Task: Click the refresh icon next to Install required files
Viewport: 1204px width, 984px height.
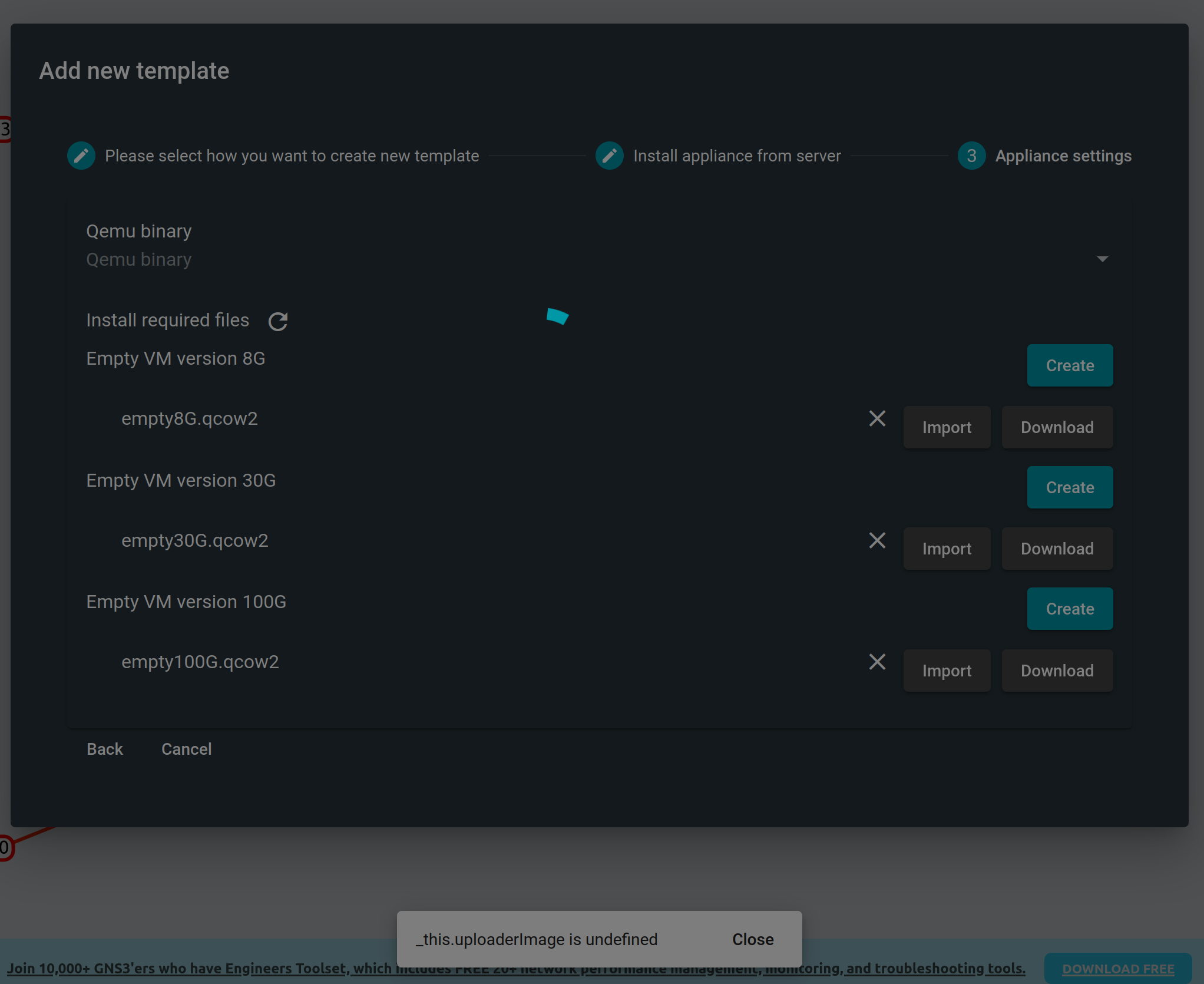Action: coord(277,321)
